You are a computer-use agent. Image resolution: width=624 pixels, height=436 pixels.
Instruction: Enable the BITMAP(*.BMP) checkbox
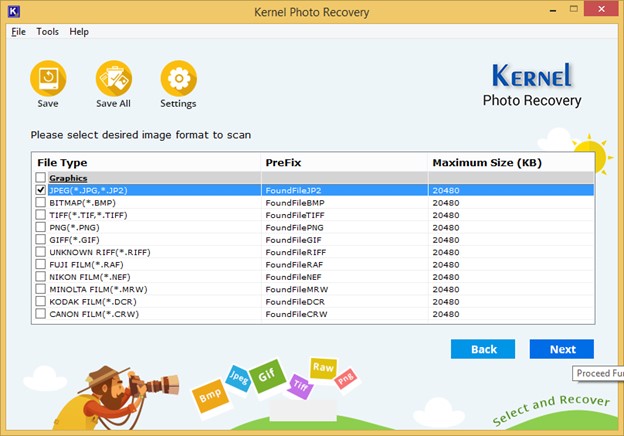click(x=41, y=202)
